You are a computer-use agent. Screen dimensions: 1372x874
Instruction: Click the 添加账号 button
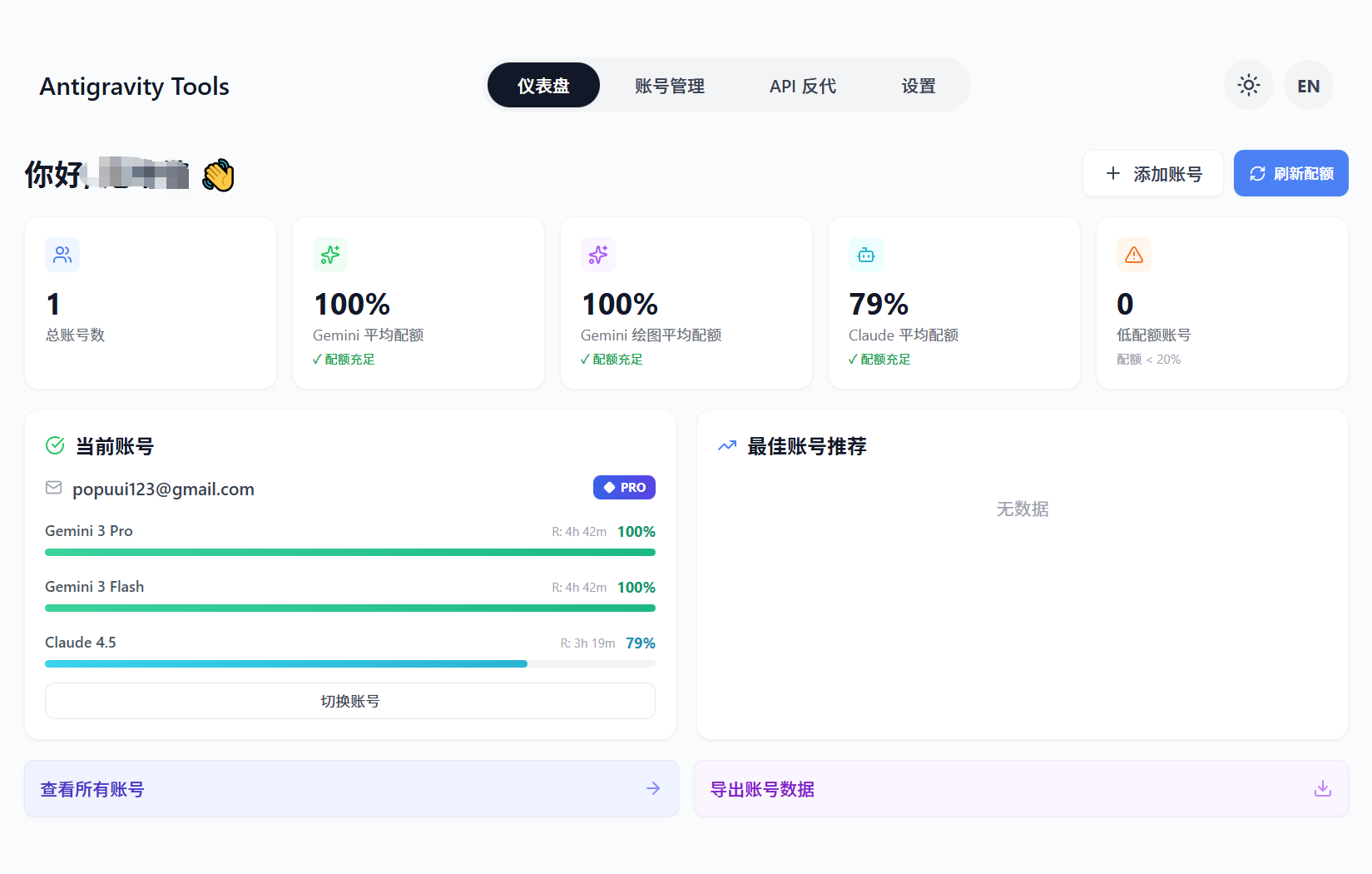1153,173
